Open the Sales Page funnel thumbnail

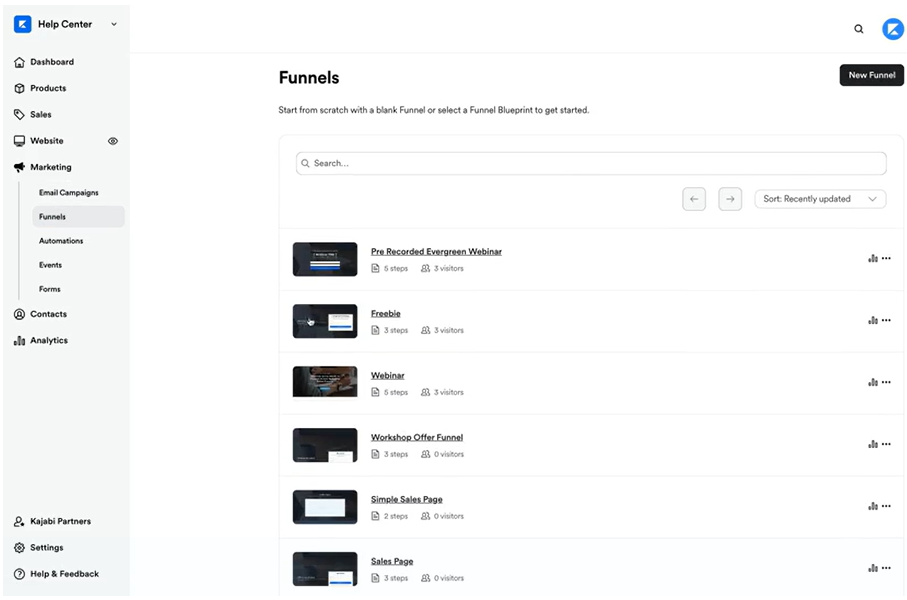[x=325, y=568]
